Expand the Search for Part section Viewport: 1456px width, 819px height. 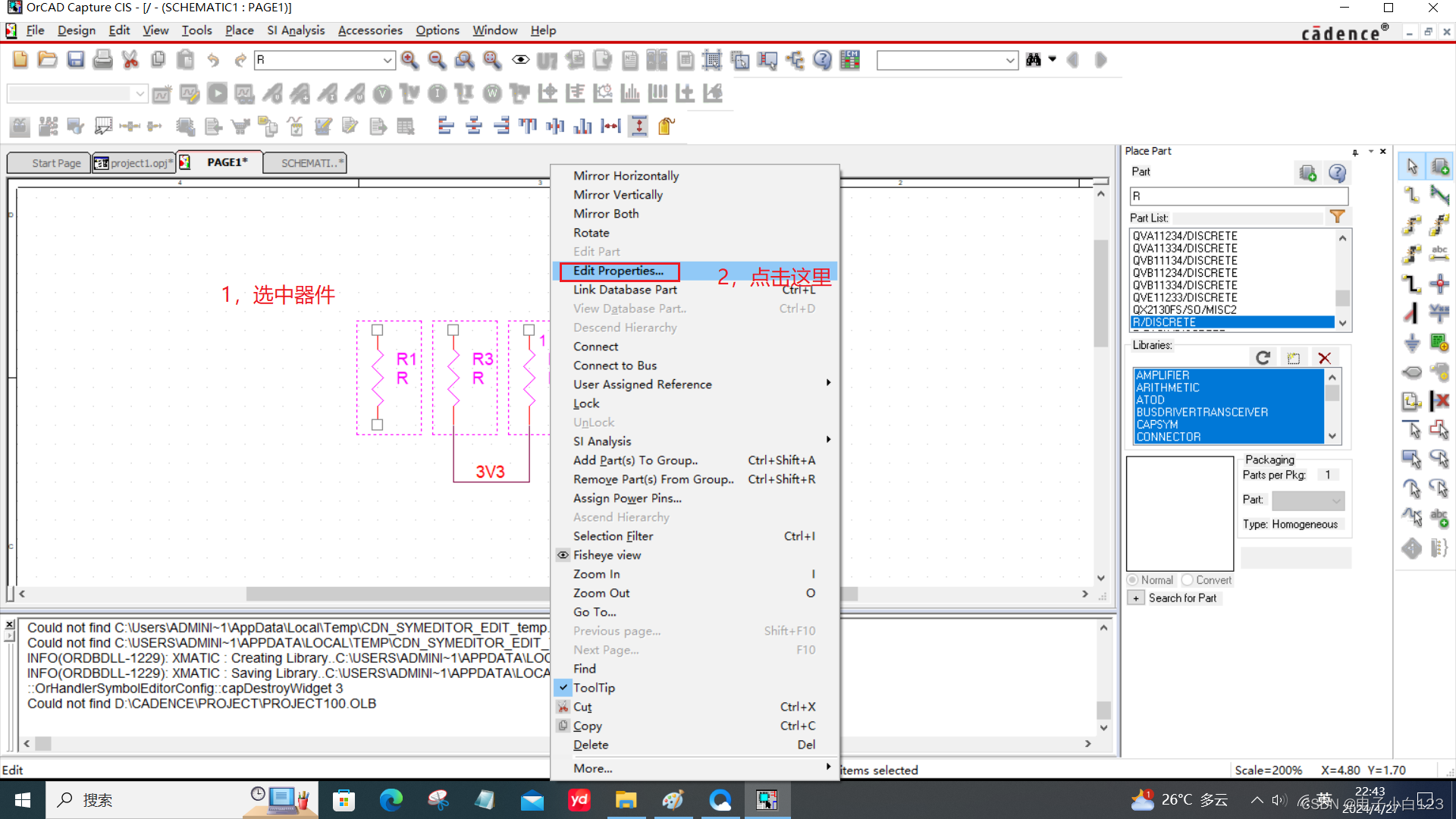1136,598
